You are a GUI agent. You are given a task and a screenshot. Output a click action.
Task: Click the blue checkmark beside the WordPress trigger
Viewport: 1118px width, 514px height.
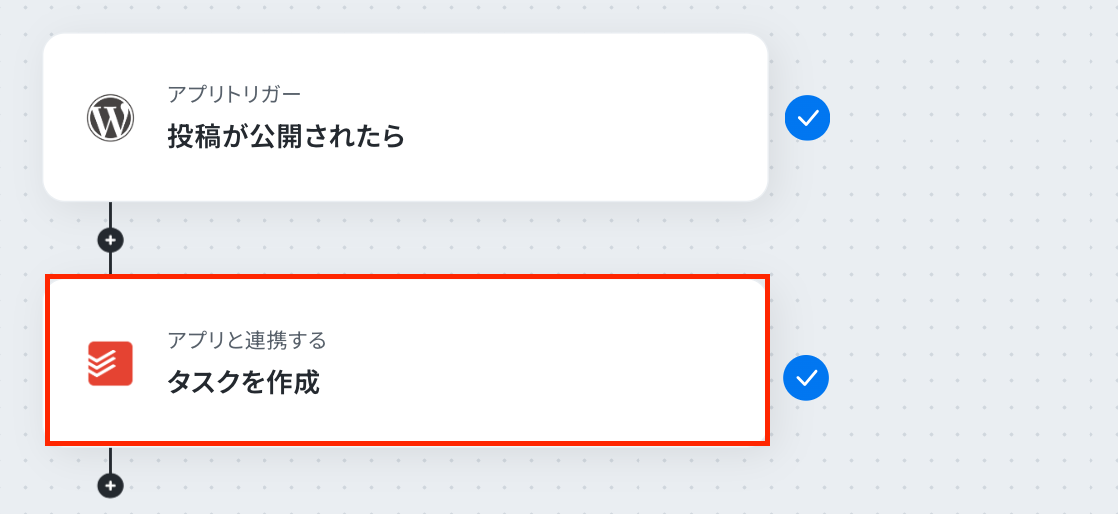coord(807,118)
